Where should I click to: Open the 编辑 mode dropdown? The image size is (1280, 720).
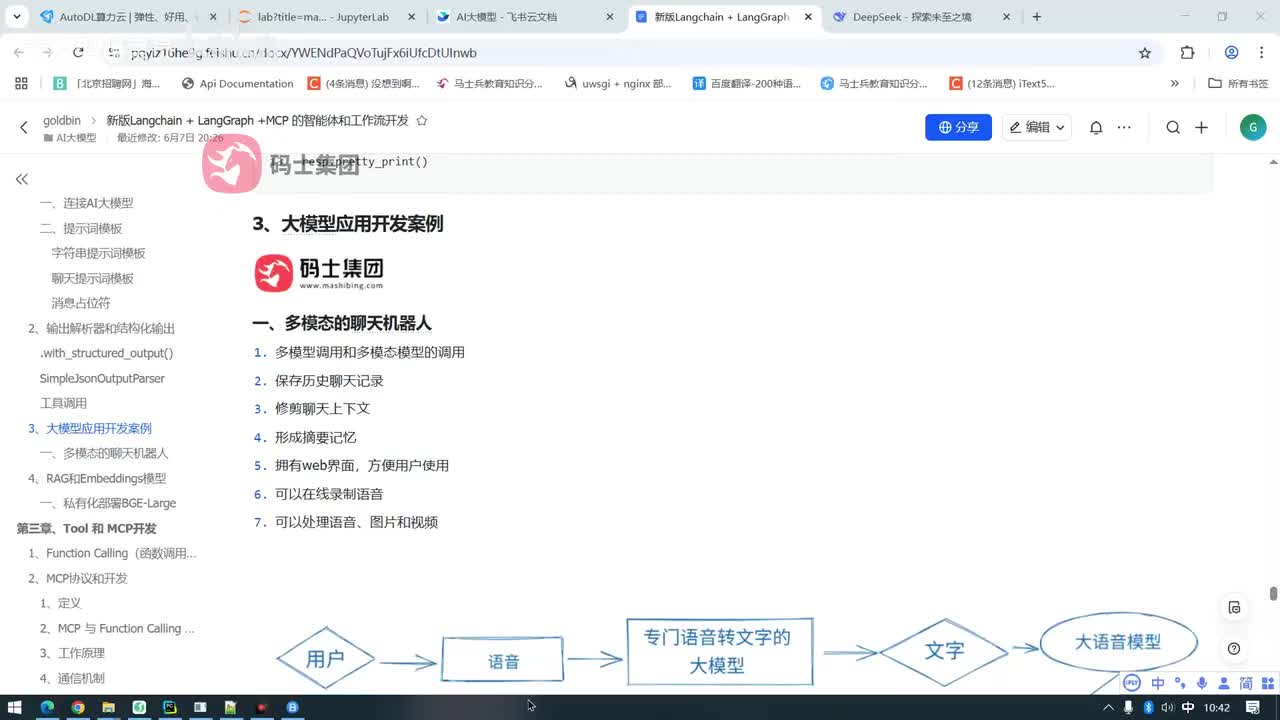(1037, 127)
